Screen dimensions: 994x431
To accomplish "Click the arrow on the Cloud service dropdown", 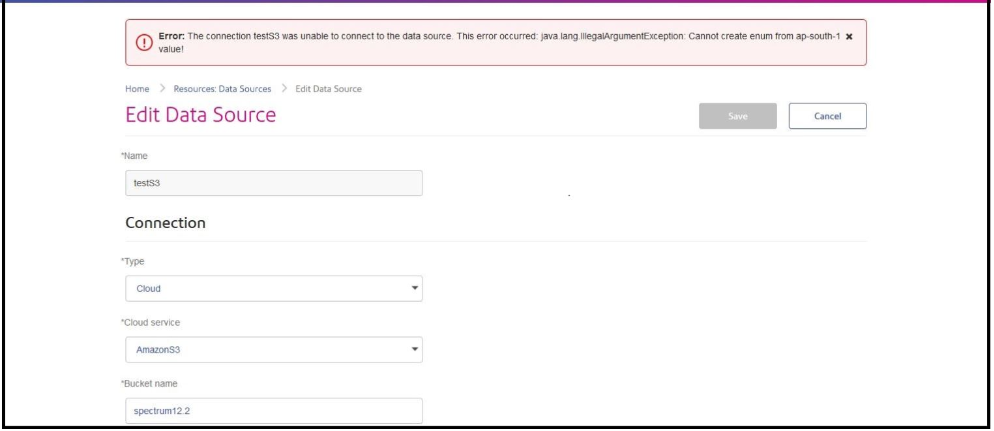I will [x=415, y=350].
